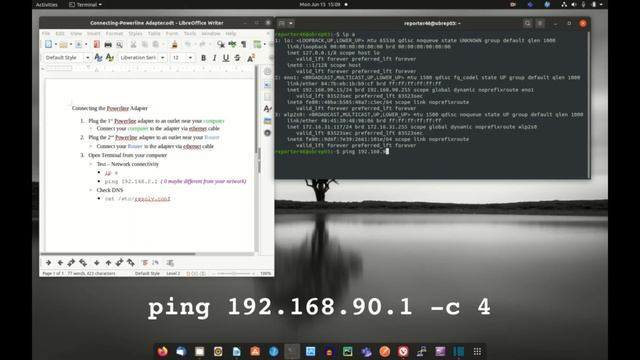640x360 pixels.
Task: Open sidebar Page deck icon
Action: click(x=267, y=97)
